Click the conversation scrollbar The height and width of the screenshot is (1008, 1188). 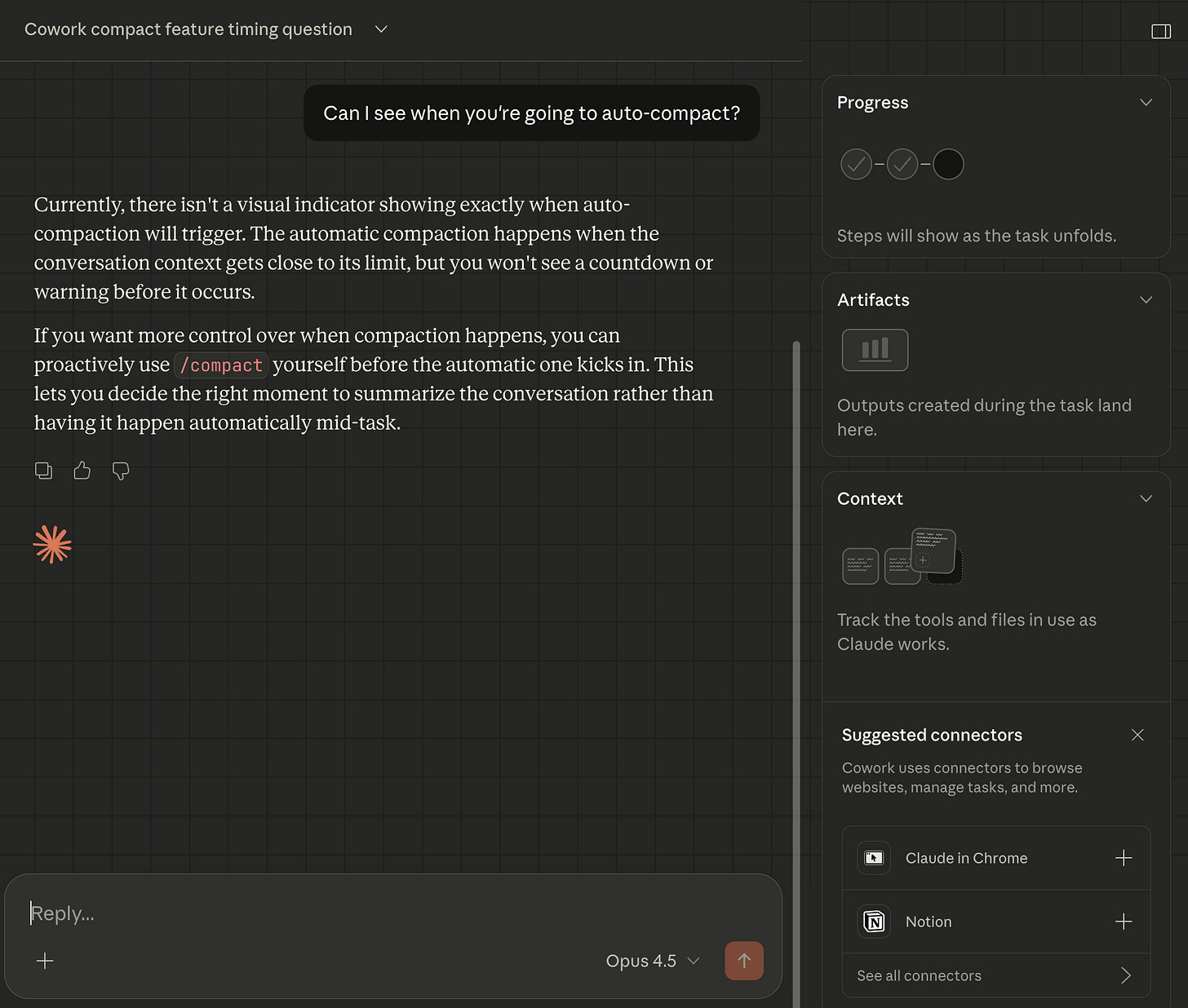click(x=796, y=674)
